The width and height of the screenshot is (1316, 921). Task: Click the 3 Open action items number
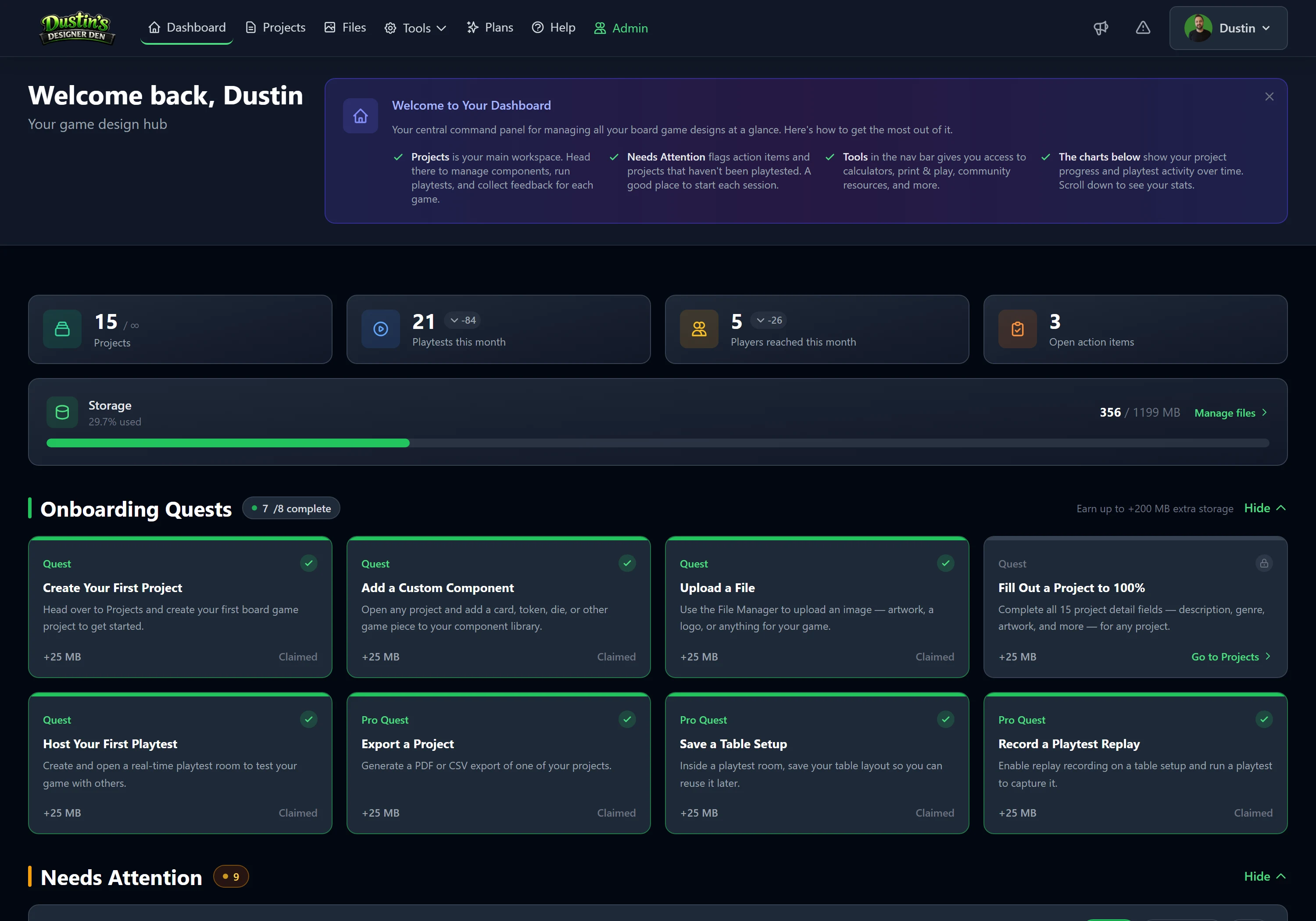tap(1055, 321)
